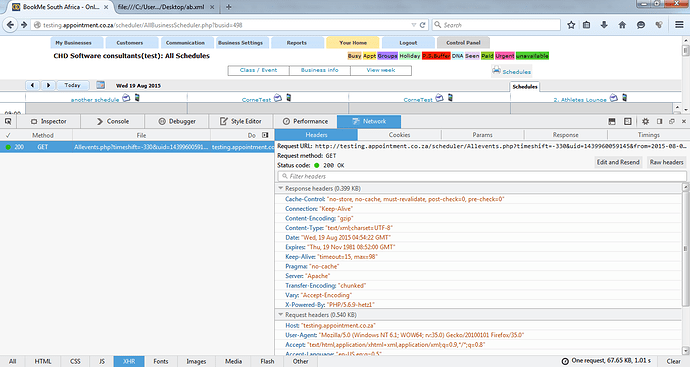690x367 pixels.
Task: Filter network requests by CSS
Action: [x=75, y=361]
